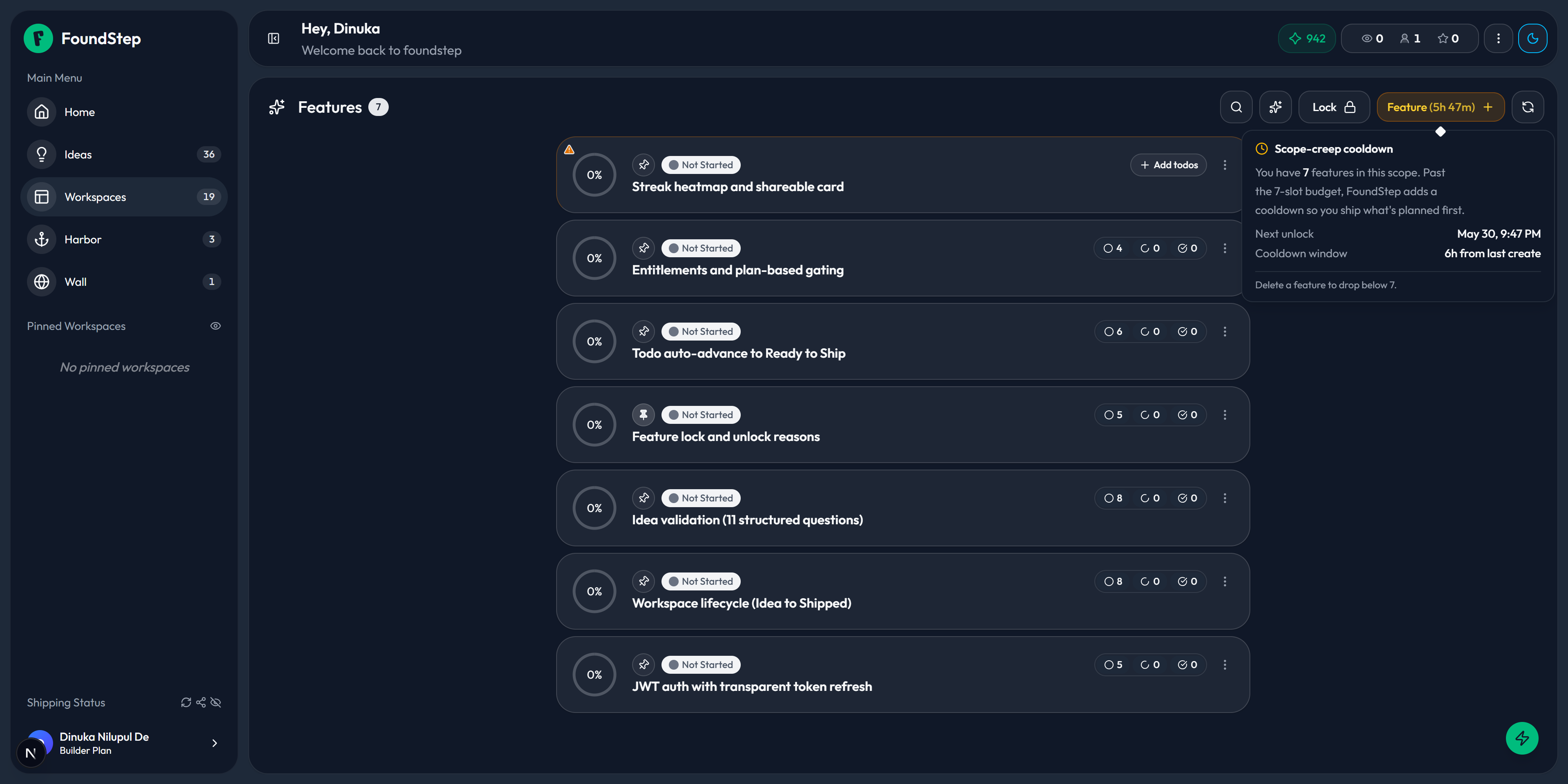
Task: Open options menu for Workspace lifecycle
Action: 1225,582
